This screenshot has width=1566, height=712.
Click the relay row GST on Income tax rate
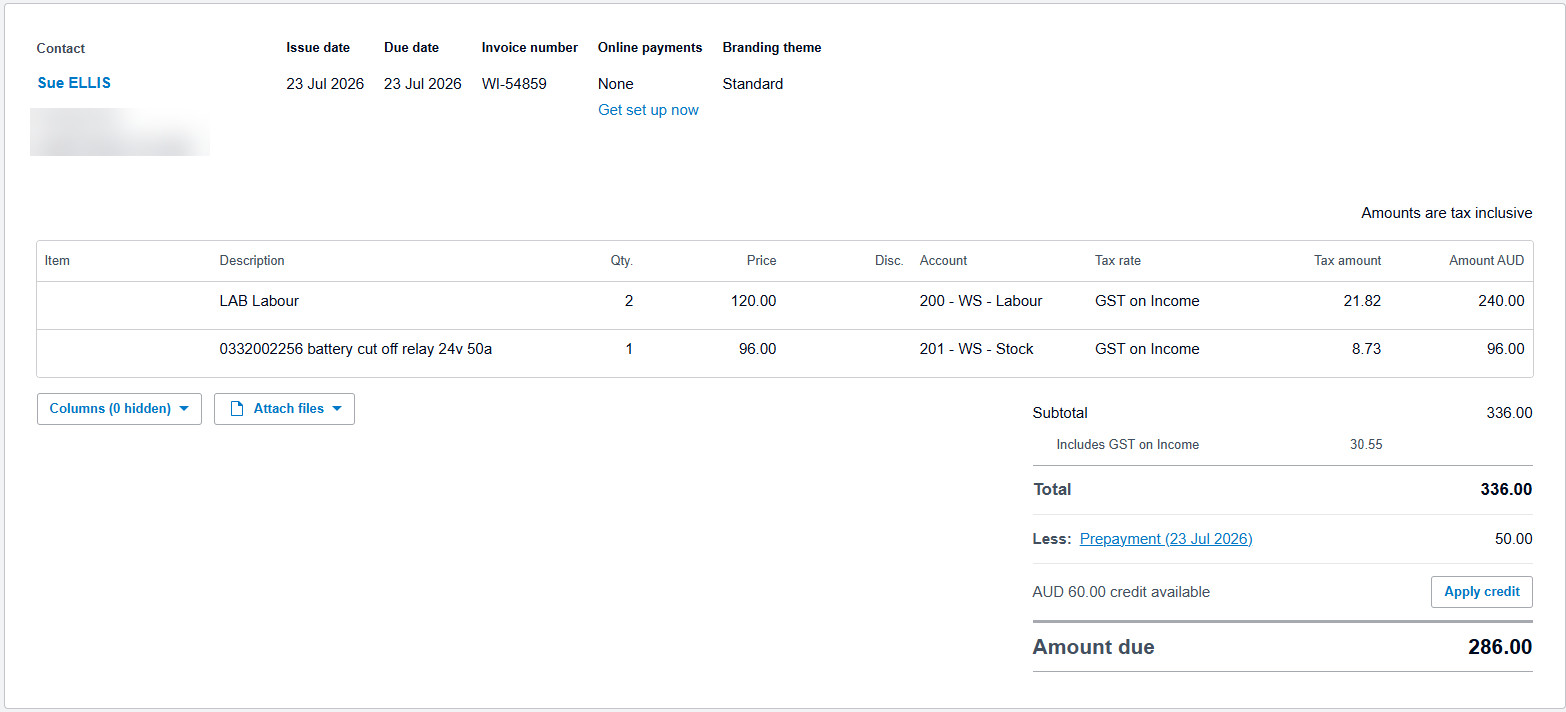1147,349
